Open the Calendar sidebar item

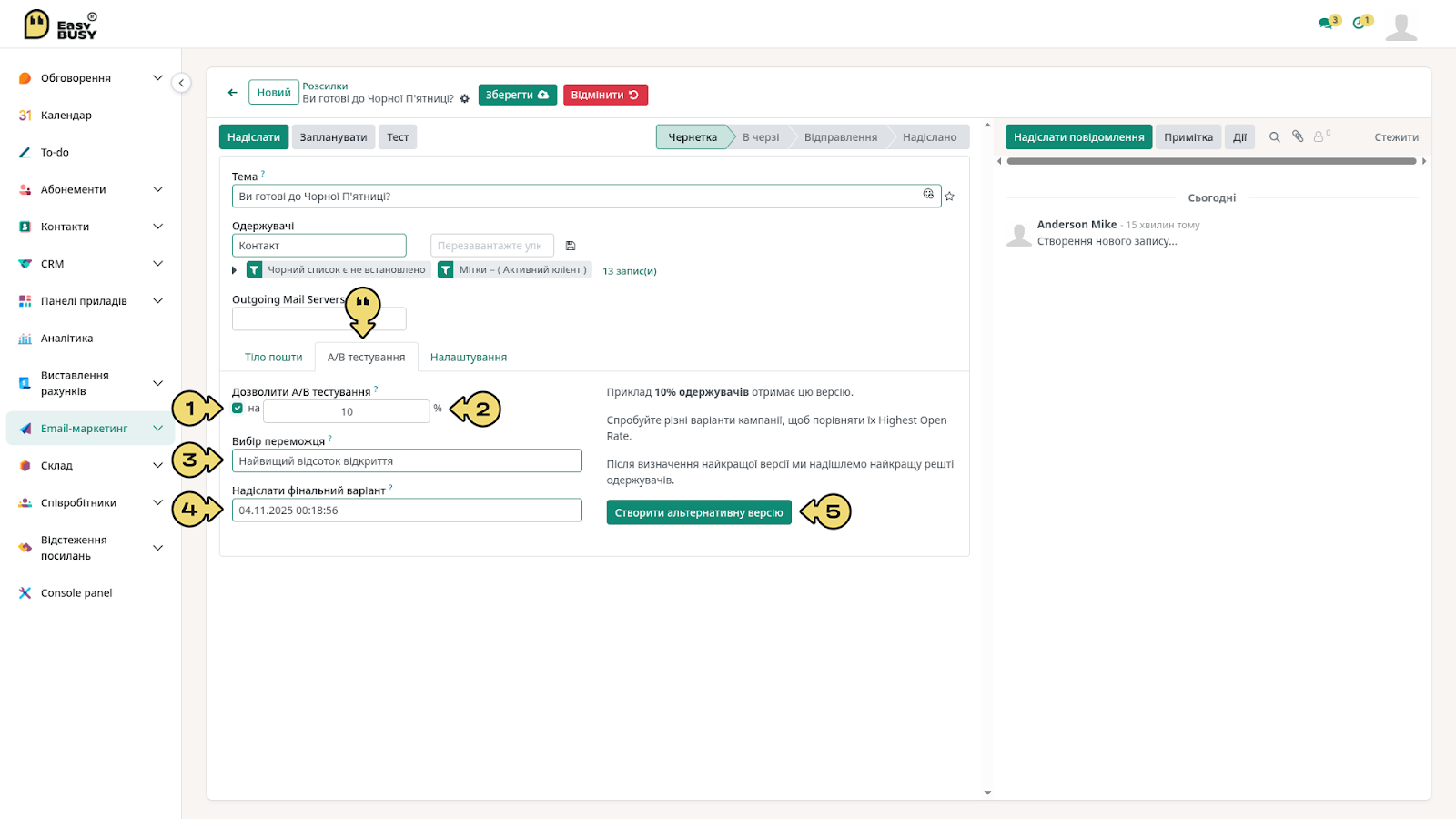coord(66,116)
